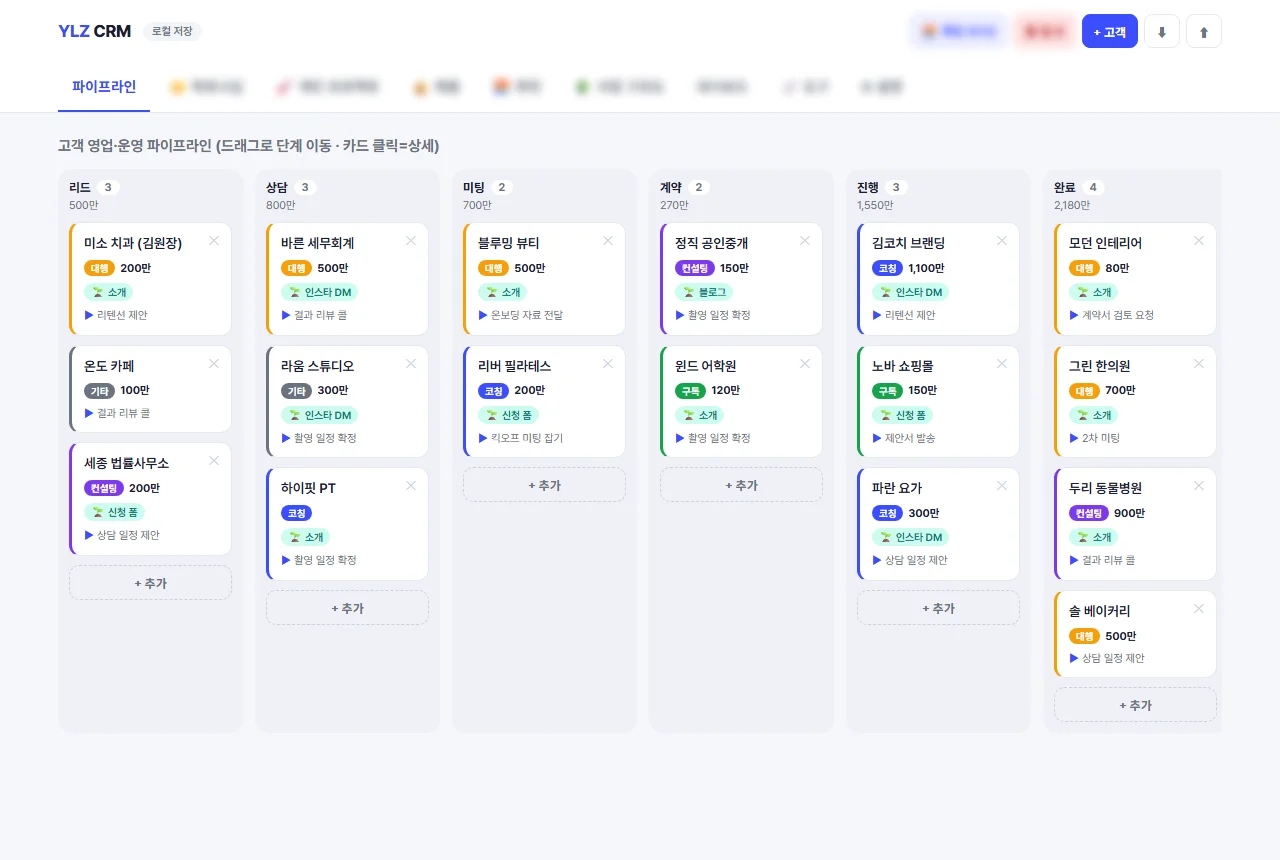Viewport: 1280px width, 860px height.
Task: Click 제안서 발송 on 노바 쇼핑몰
Action: click(x=904, y=438)
